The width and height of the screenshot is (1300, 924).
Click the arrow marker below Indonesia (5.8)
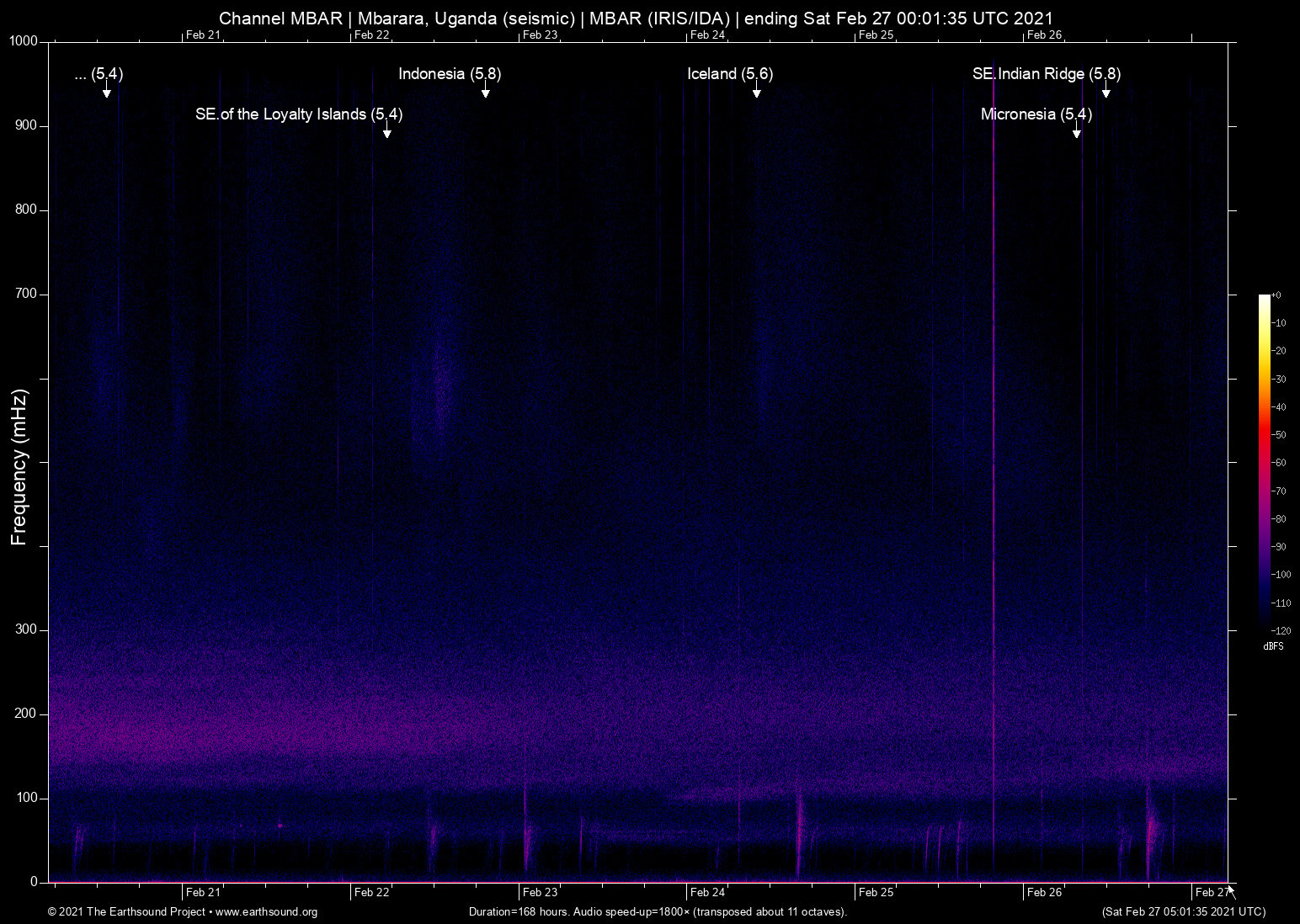click(x=486, y=90)
